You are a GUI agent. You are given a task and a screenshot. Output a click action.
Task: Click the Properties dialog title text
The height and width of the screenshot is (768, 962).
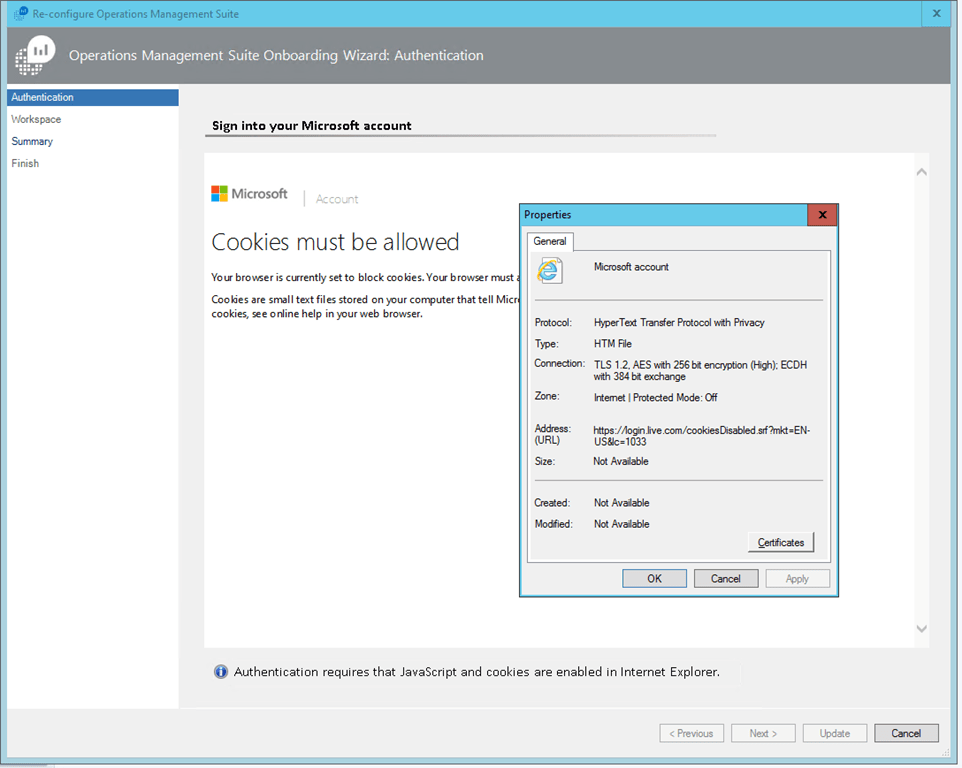547,215
